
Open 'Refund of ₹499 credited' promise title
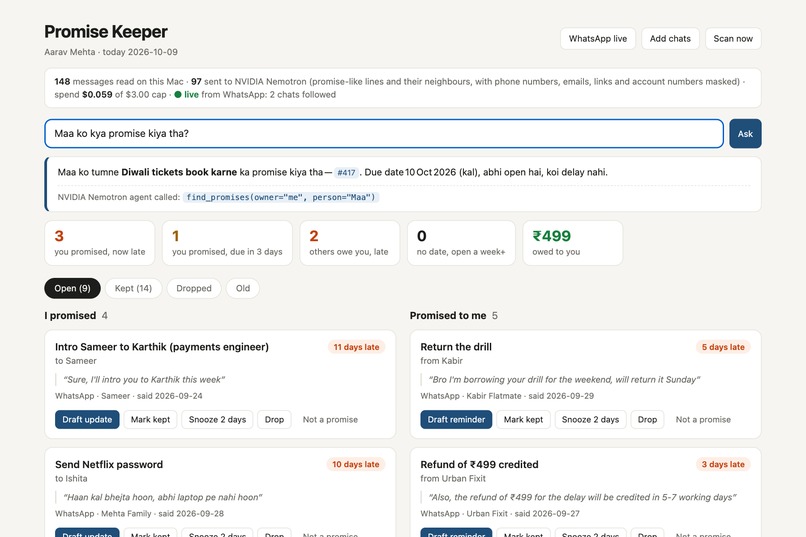pyautogui.click(x=480, y=465)
